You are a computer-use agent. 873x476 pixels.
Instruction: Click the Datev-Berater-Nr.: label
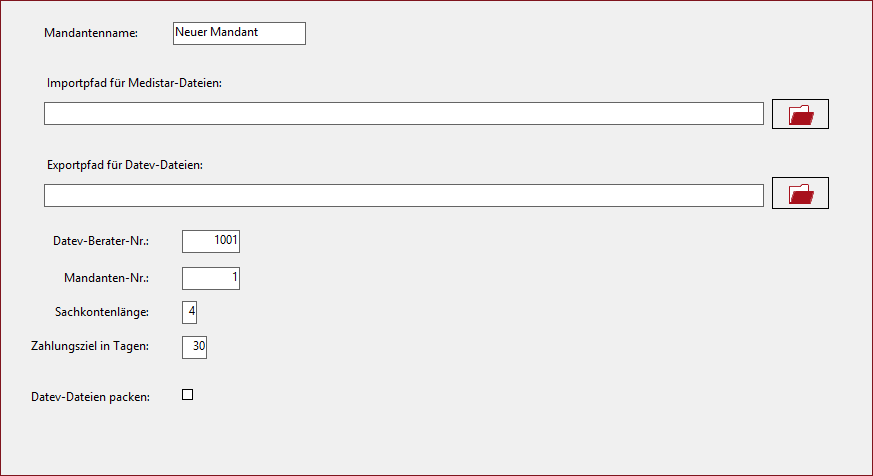(101, 241)
